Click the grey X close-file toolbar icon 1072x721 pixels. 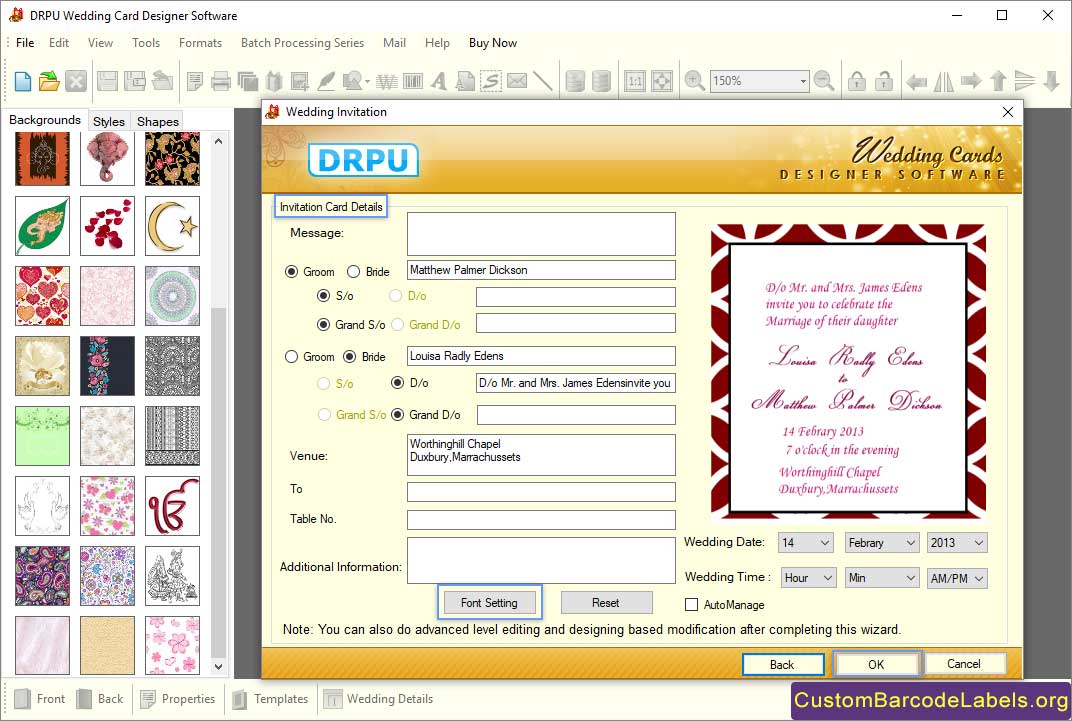tap(76, 81)
